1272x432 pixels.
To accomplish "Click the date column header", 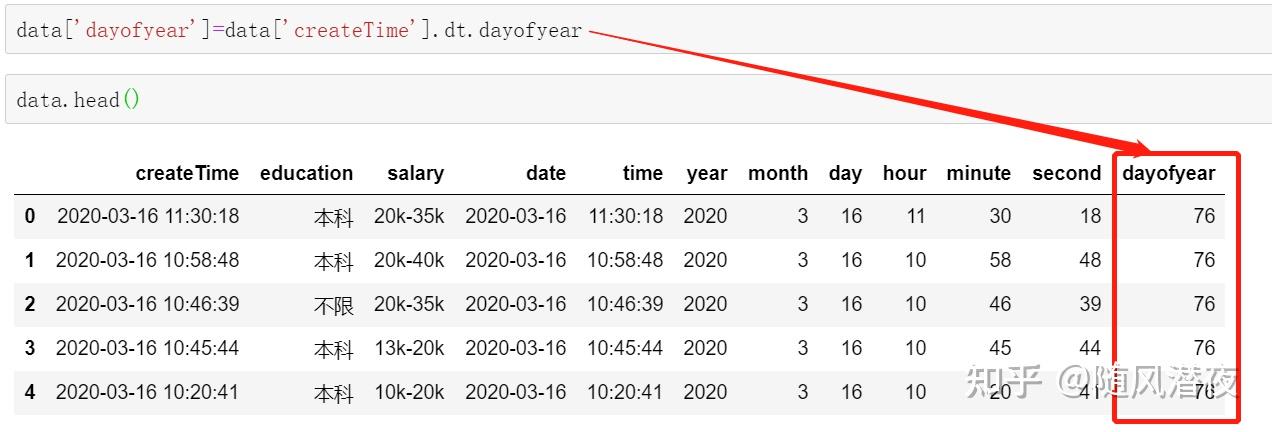I will point(546,173).
